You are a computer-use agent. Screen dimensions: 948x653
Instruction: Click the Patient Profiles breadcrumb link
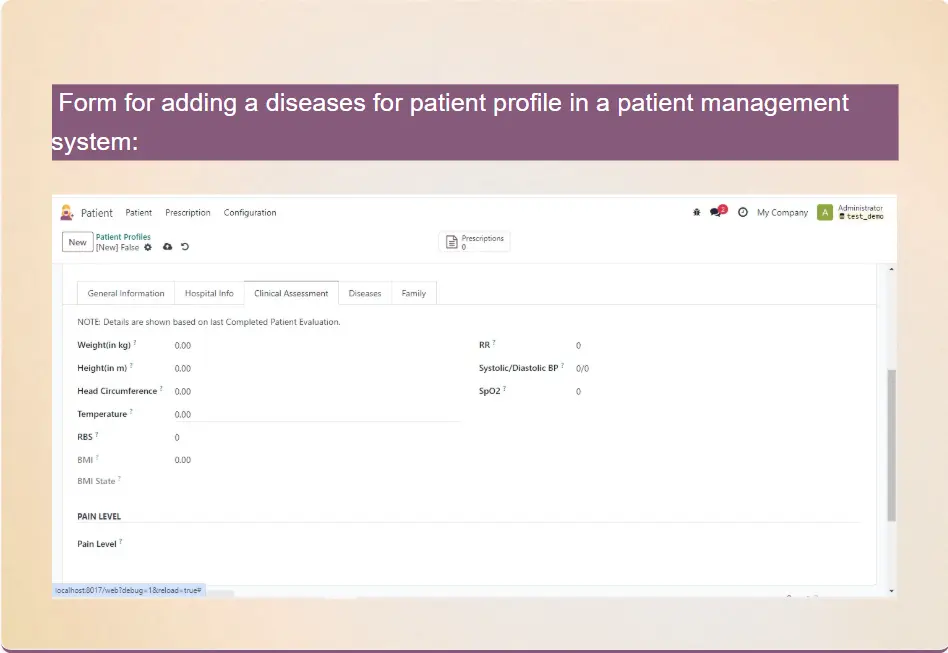123,237
